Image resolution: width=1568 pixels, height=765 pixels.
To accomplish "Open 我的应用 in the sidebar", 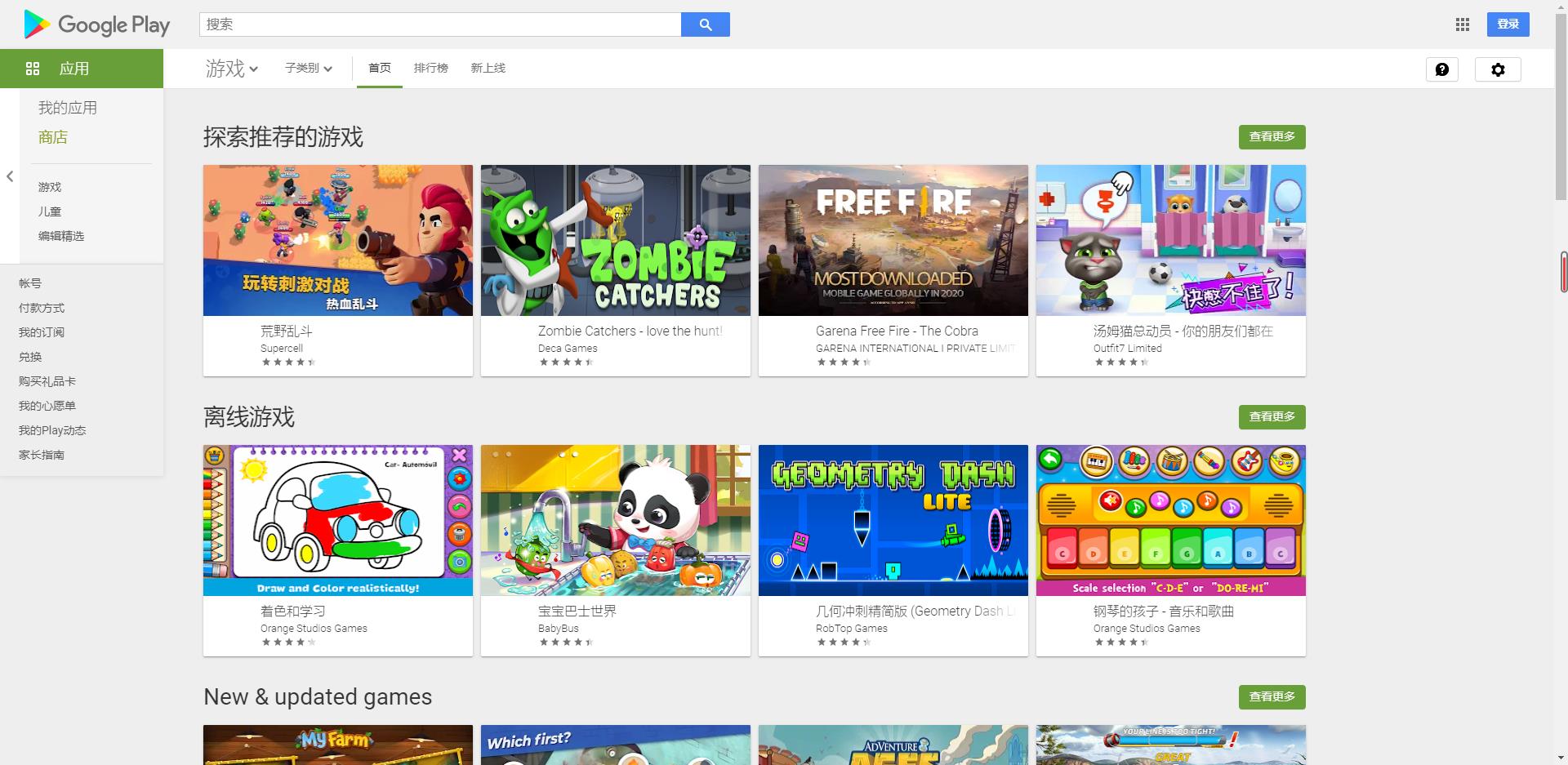I will pyautogui.click(x=68, y=108).
